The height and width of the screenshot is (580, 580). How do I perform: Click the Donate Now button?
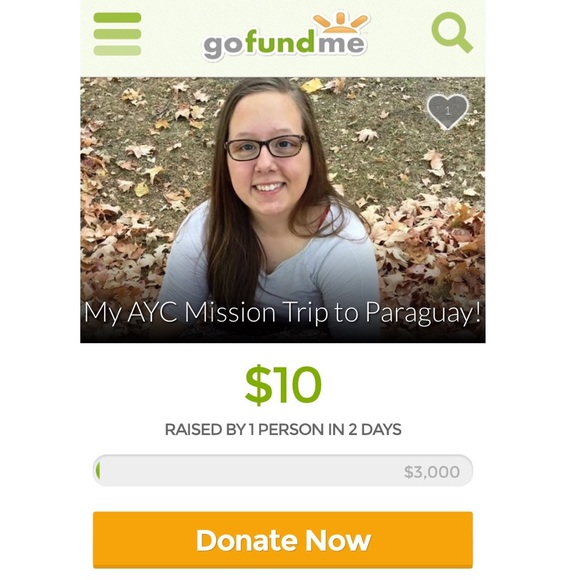[283, 540]
